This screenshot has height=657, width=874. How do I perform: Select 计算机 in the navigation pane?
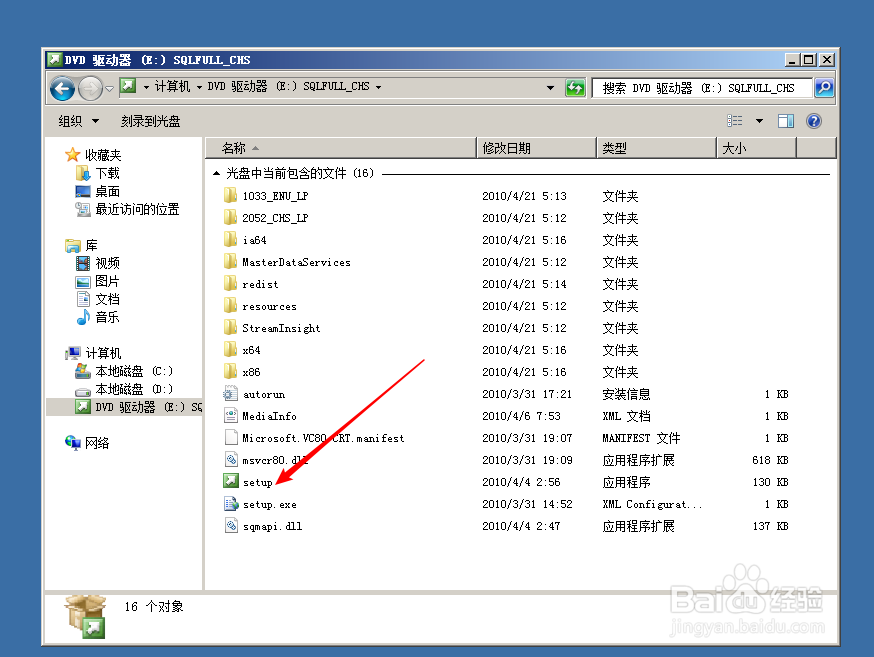point(103,353)
